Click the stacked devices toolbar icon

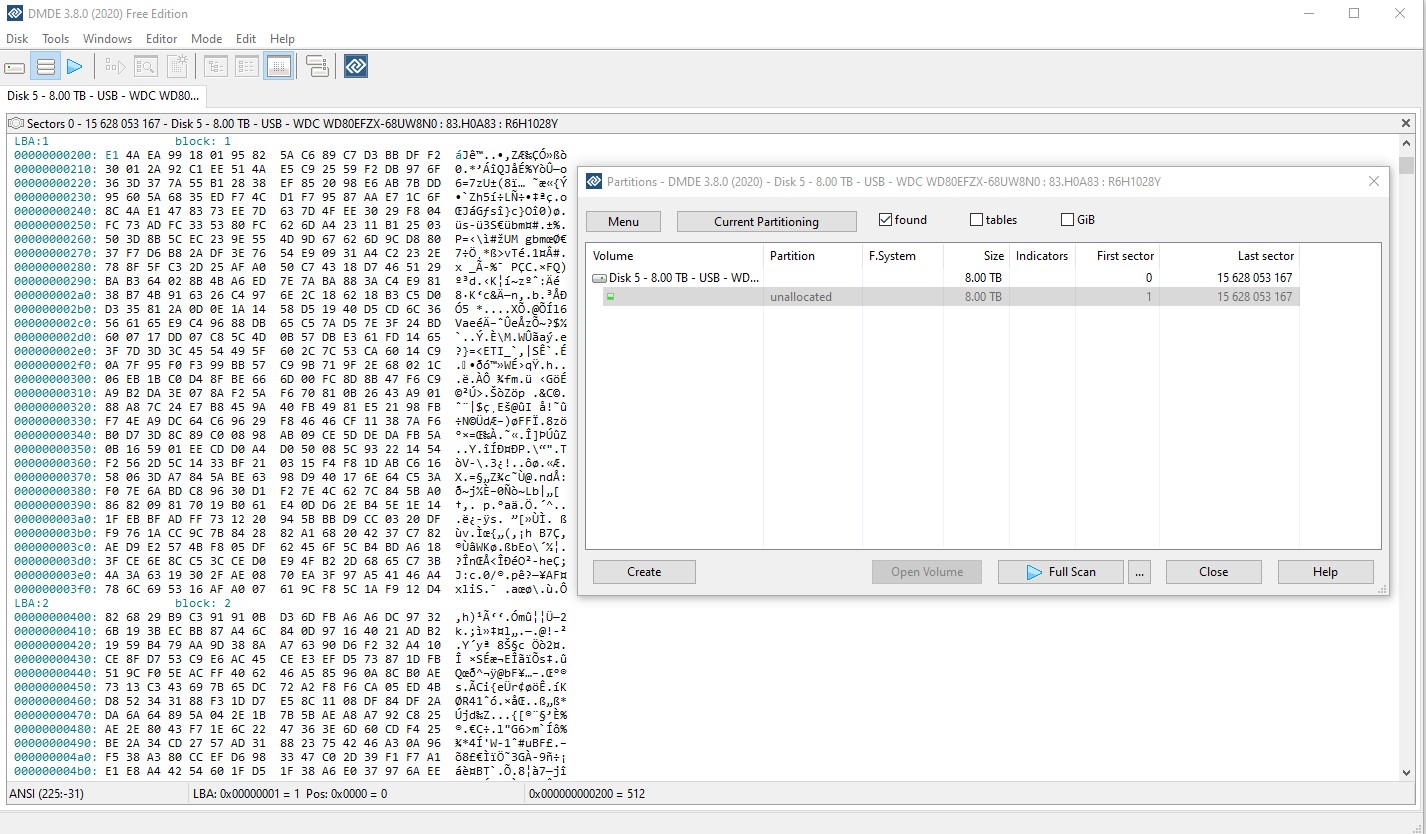pyautogui.click(x=317, y=67)
